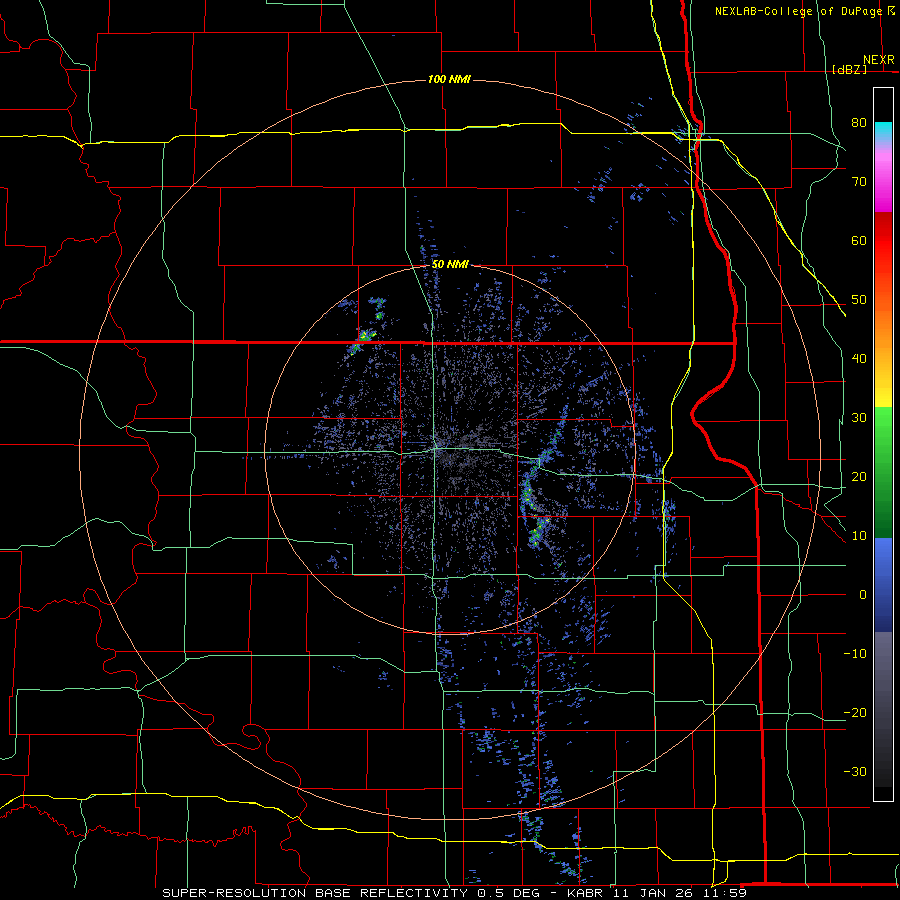Click the blue band of the color bar
900x900 pixels.
pyautogui.click(x=883, y=585)
